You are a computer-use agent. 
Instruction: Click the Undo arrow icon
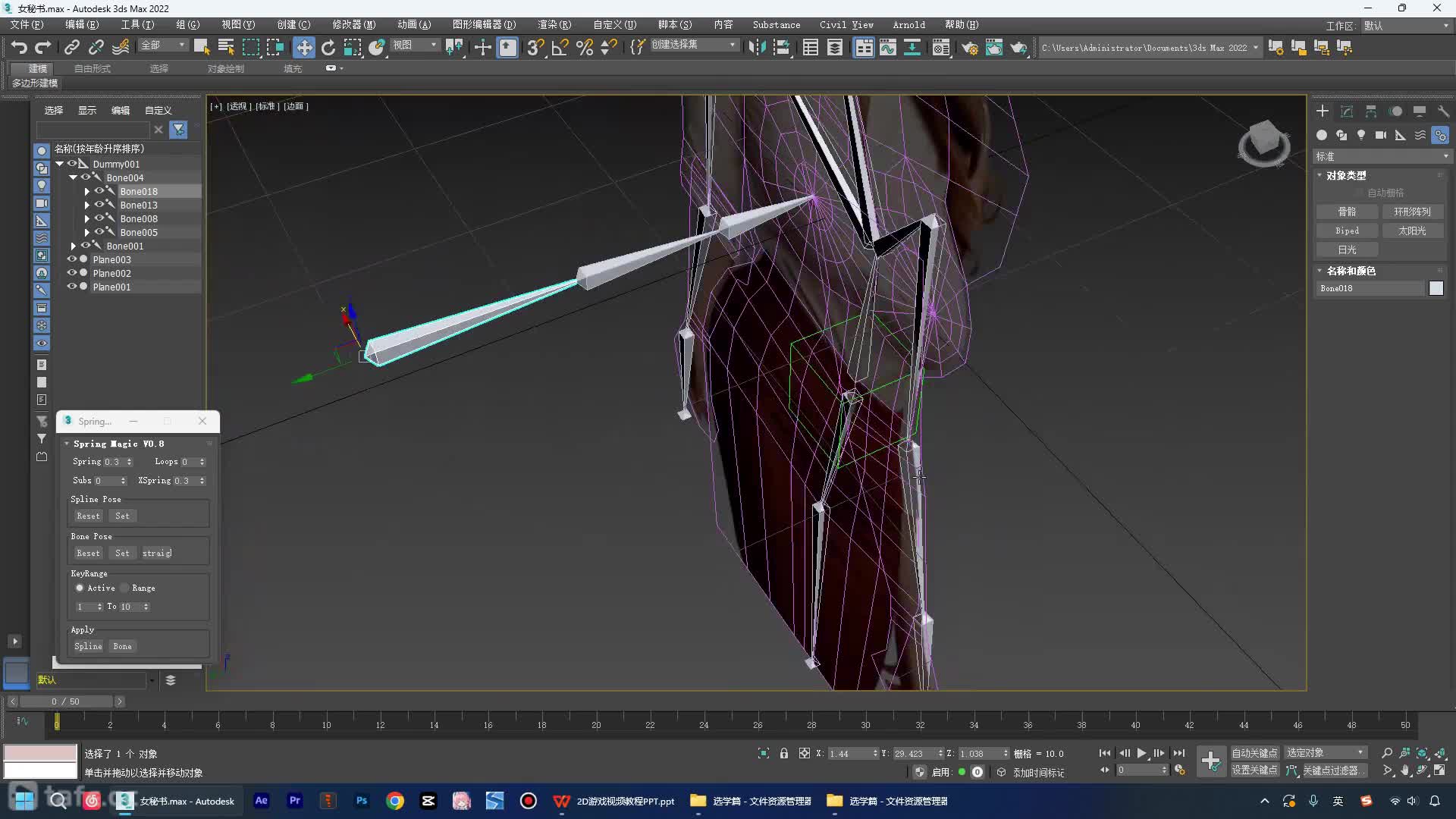point(19,48)
